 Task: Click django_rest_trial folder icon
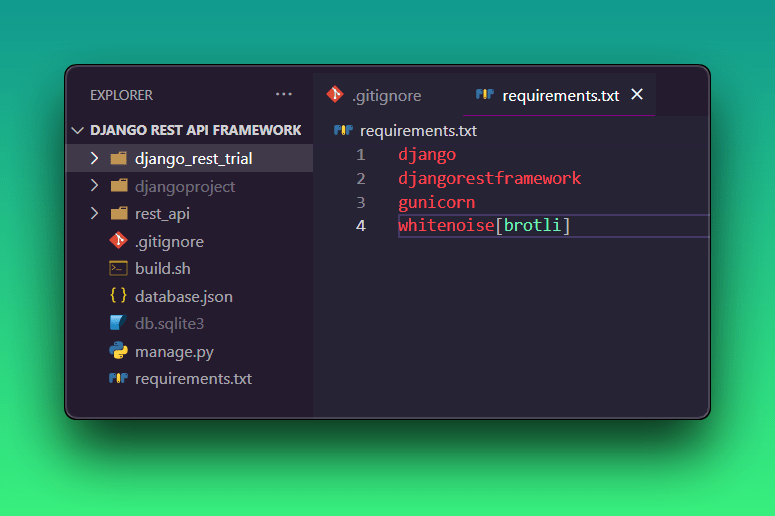coord(119,158)
